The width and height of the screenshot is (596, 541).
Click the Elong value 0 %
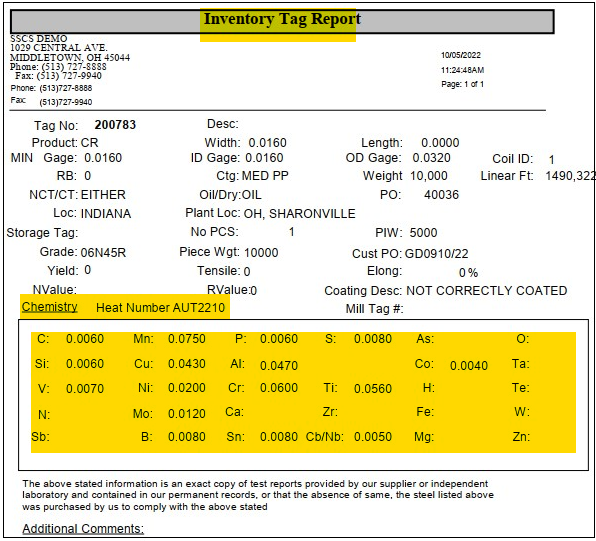pos(468,273)
